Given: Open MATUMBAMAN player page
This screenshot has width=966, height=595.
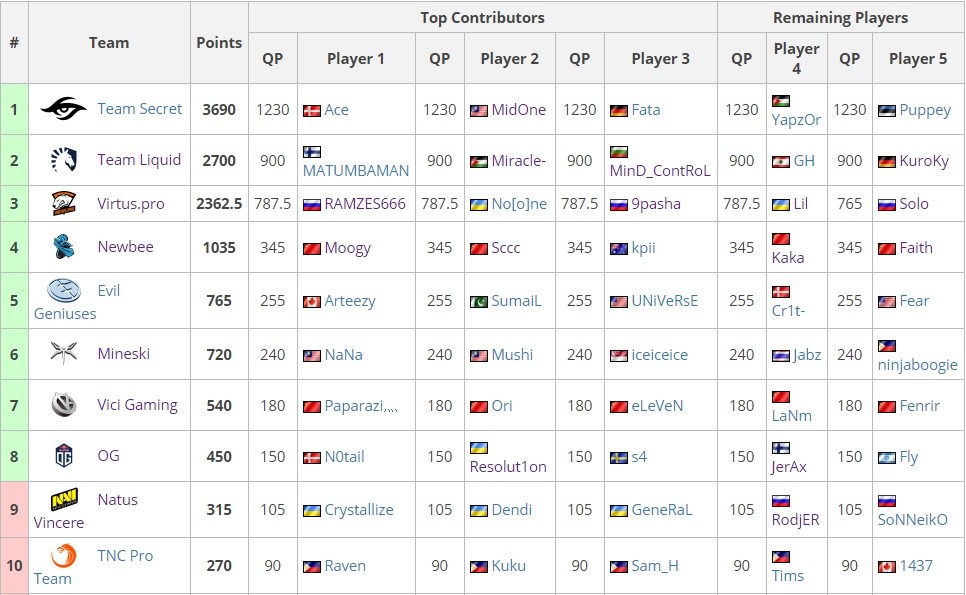Looking at the screenshot, I should click(355, 171).
